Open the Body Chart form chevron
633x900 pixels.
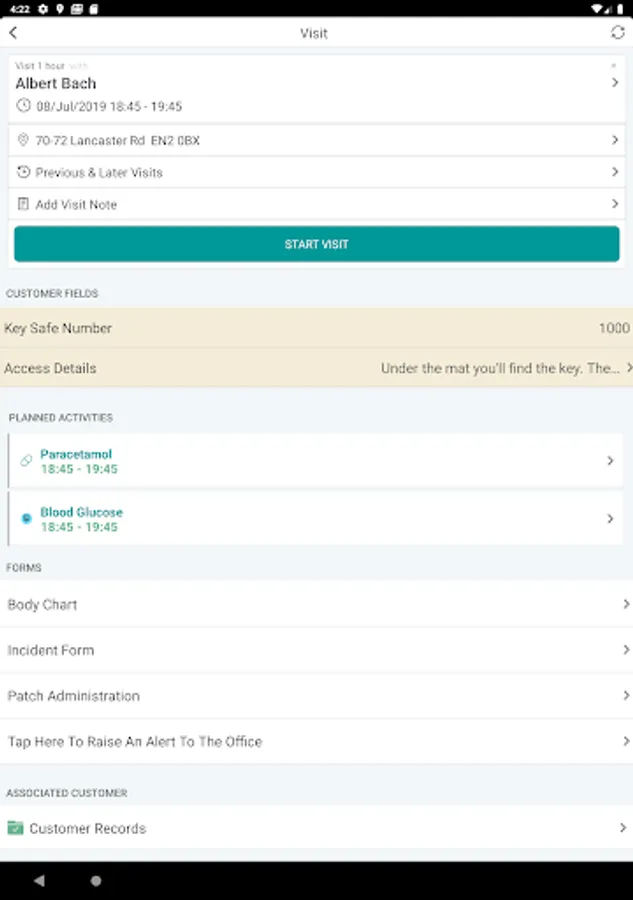pos(626,604)
